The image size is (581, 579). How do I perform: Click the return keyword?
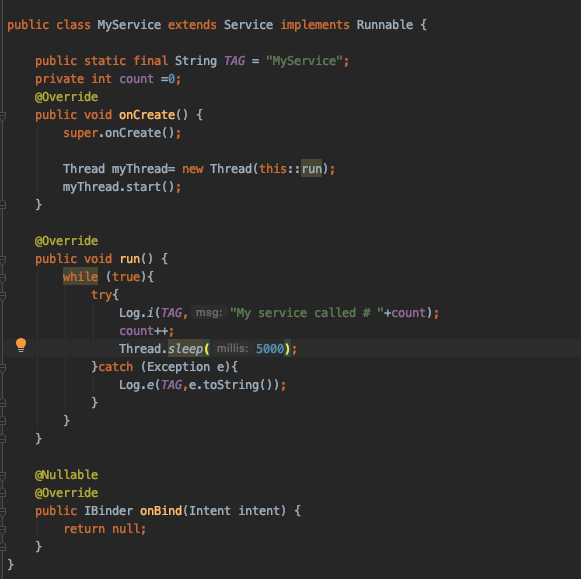pyautogui.click(x=84, y=529)
